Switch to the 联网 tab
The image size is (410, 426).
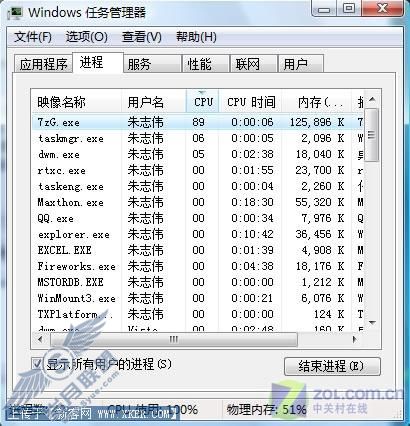click(254, 64)
